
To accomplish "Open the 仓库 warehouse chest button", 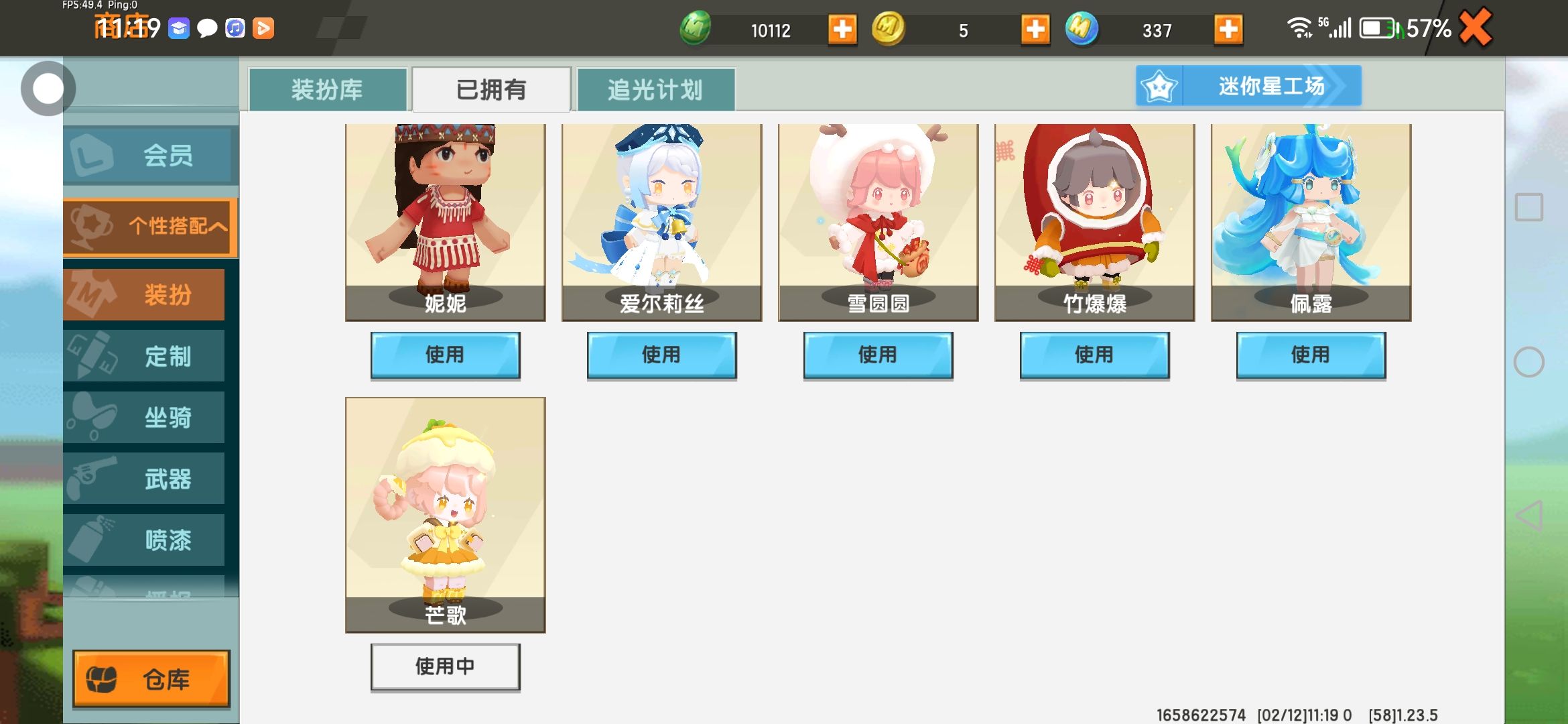I will pyautogui.click(x=151, y=678).
